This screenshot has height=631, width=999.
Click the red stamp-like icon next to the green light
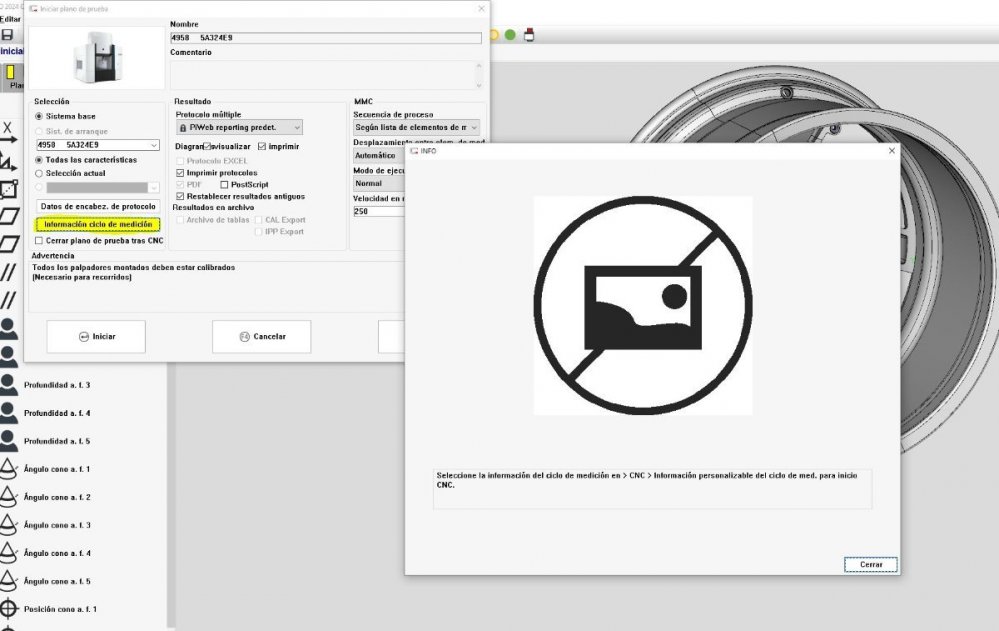(529, 35)
